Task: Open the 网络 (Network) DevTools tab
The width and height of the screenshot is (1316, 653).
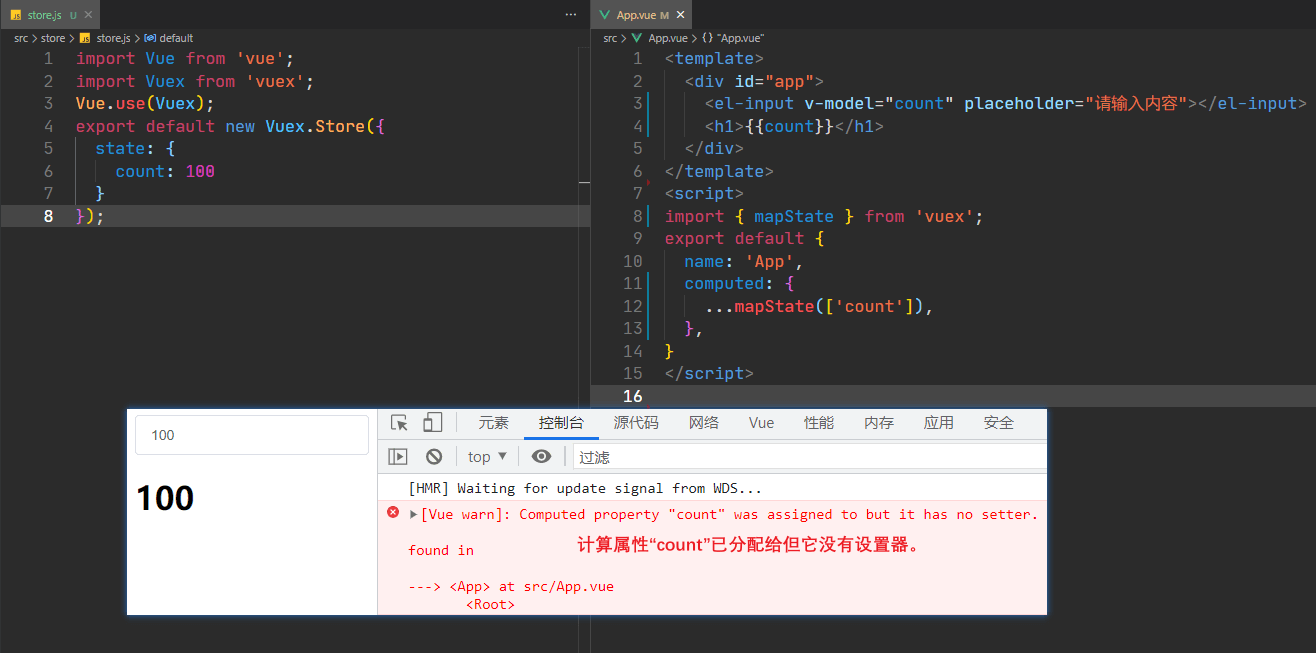Action: (704, 423)
